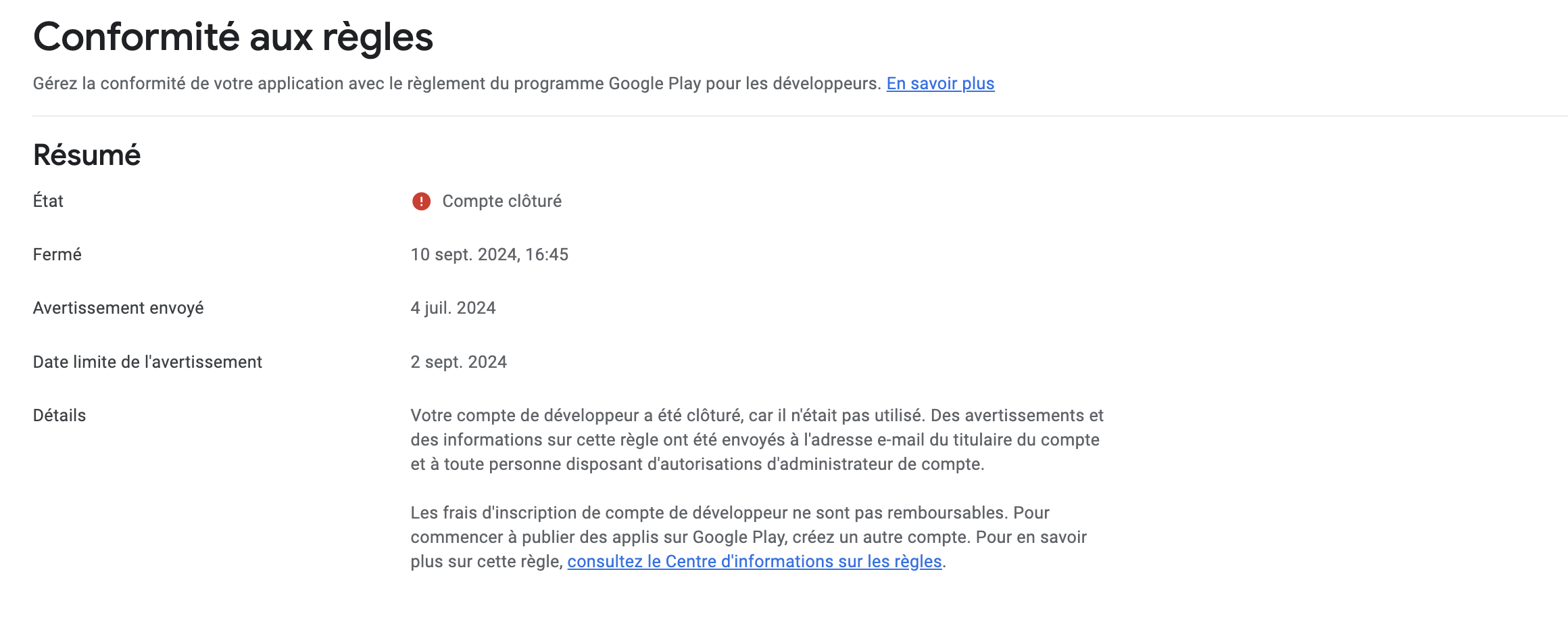1568x622 pixels.
Task: Click the "Conformité aux règles" page title
Action: tap(233, 37)
